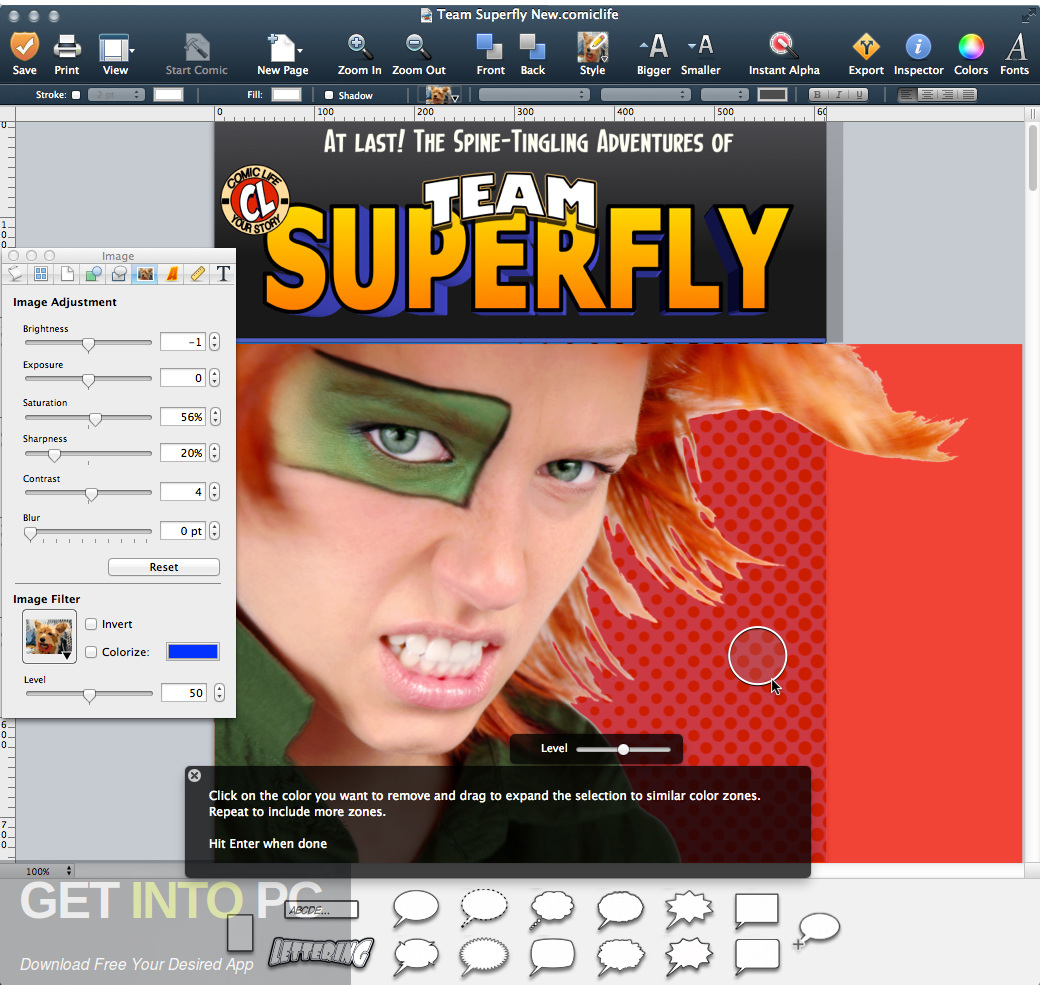Switch to the Text inspector tab
1040x985 pixels.
coord(224,273)
